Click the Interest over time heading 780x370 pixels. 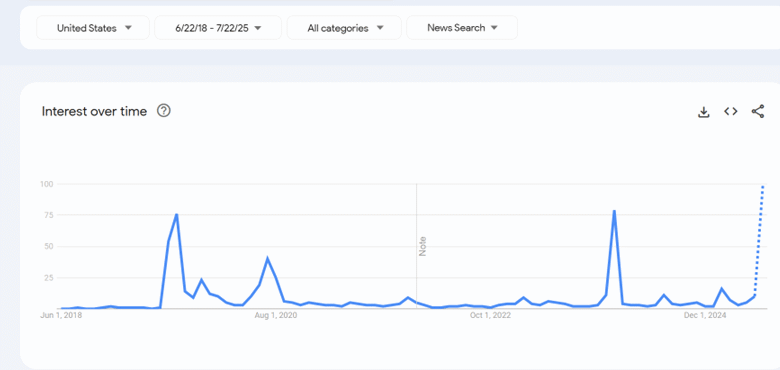tap(94, 111)
